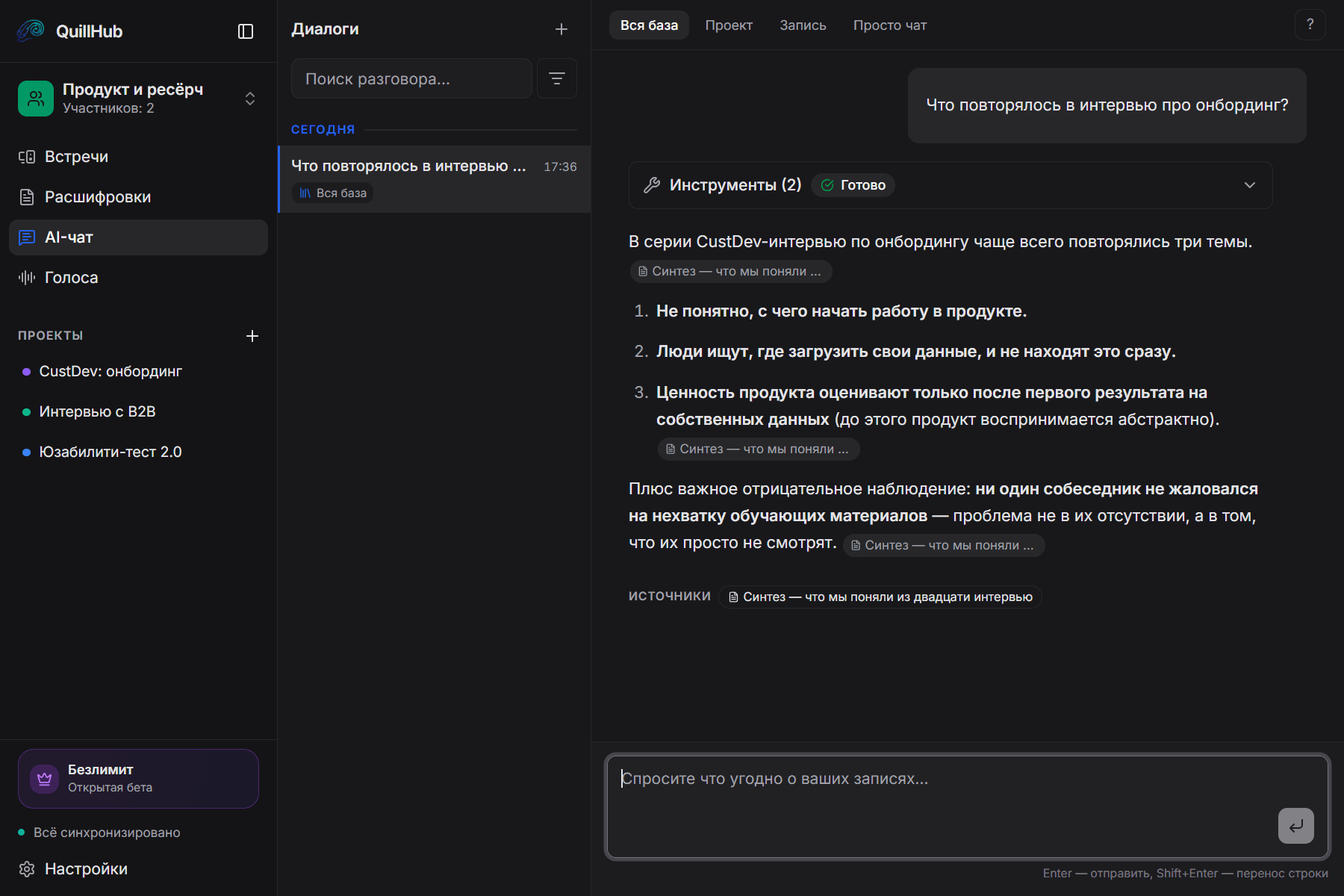
Task: Select AI-чат in sidebar
Action: pyautogui.click(x=138, y=237)
